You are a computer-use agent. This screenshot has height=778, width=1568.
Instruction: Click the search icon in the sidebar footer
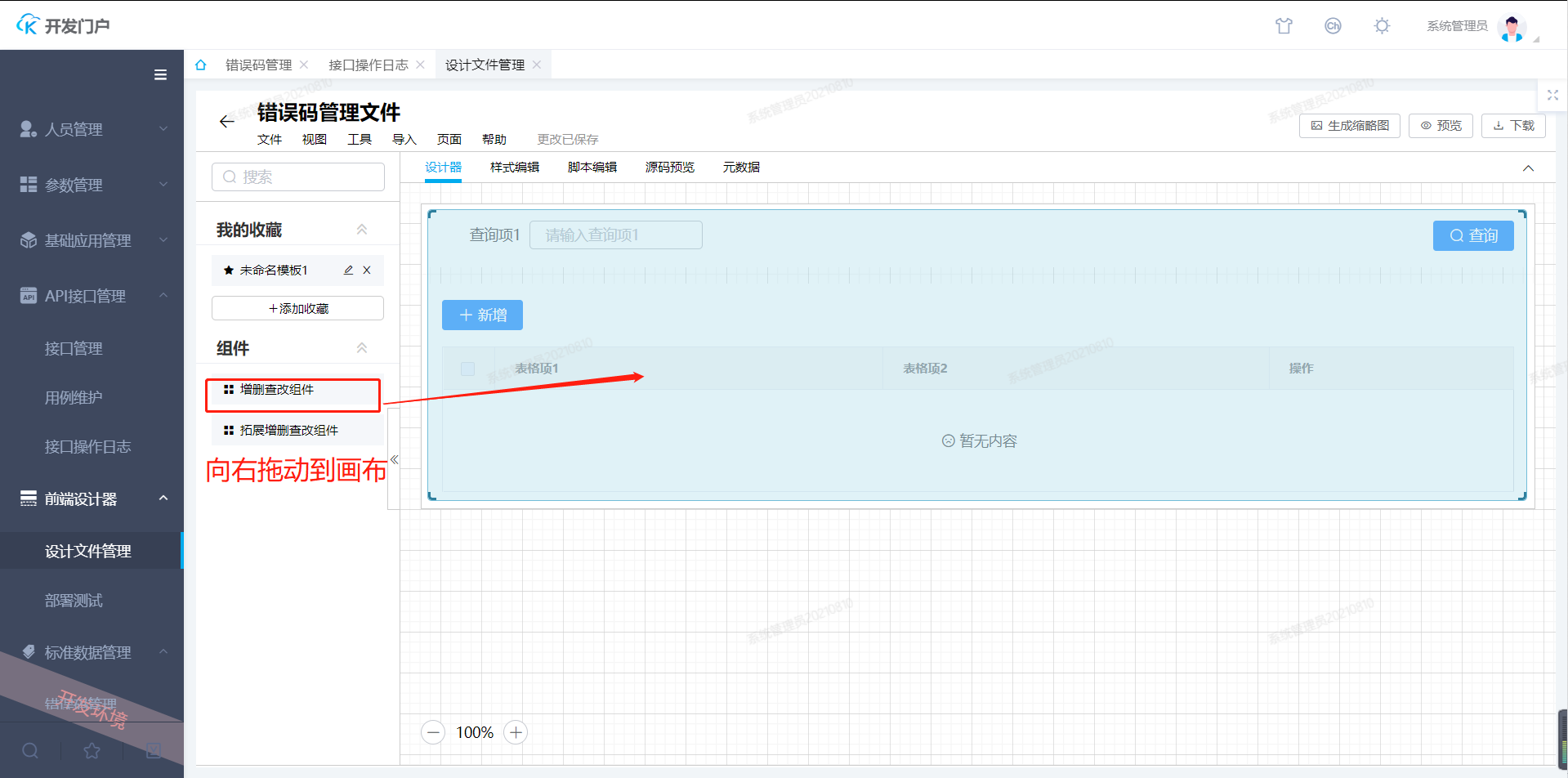(30, 750)
